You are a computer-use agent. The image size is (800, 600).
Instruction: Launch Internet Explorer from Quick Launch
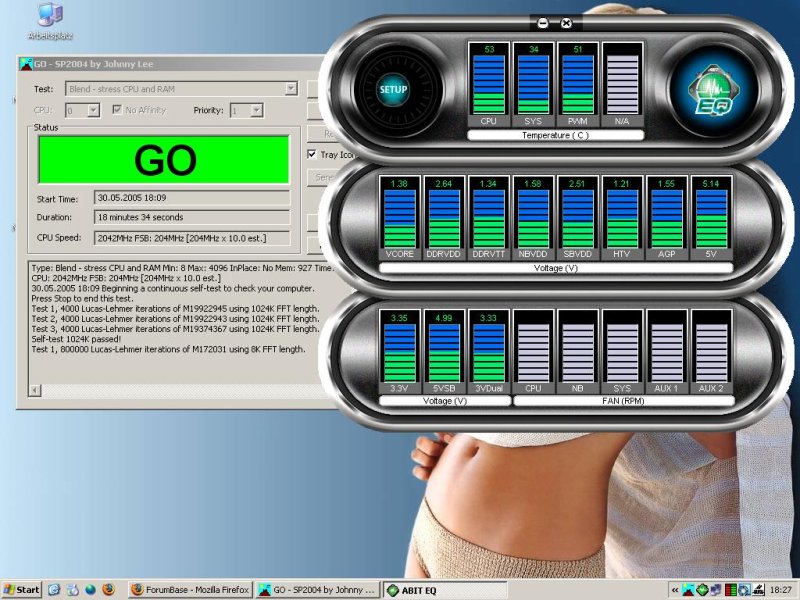coord(54,590)
